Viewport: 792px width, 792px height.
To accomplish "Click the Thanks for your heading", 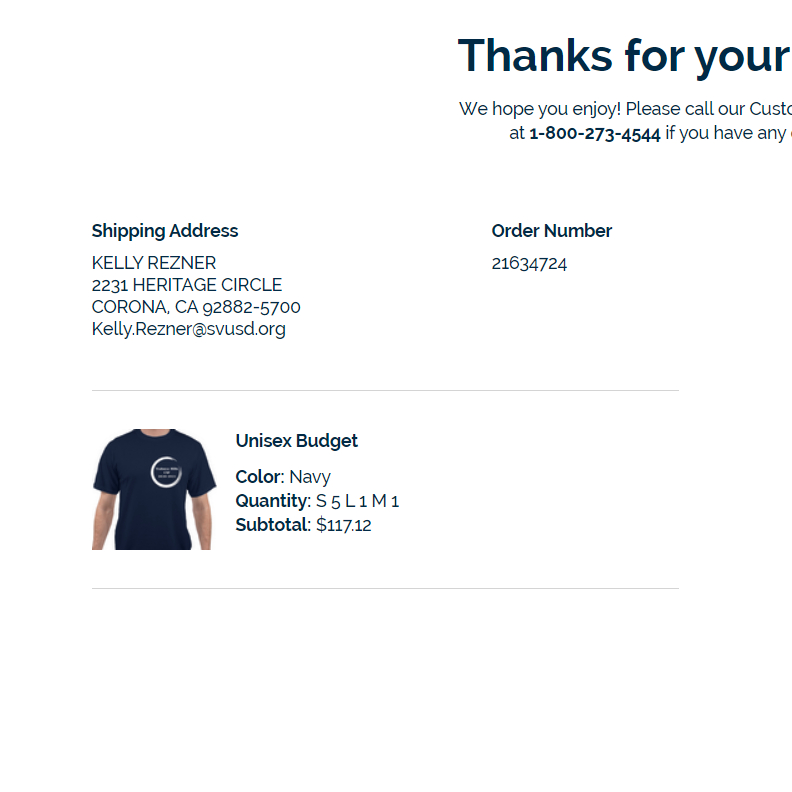I will point(624,56).
